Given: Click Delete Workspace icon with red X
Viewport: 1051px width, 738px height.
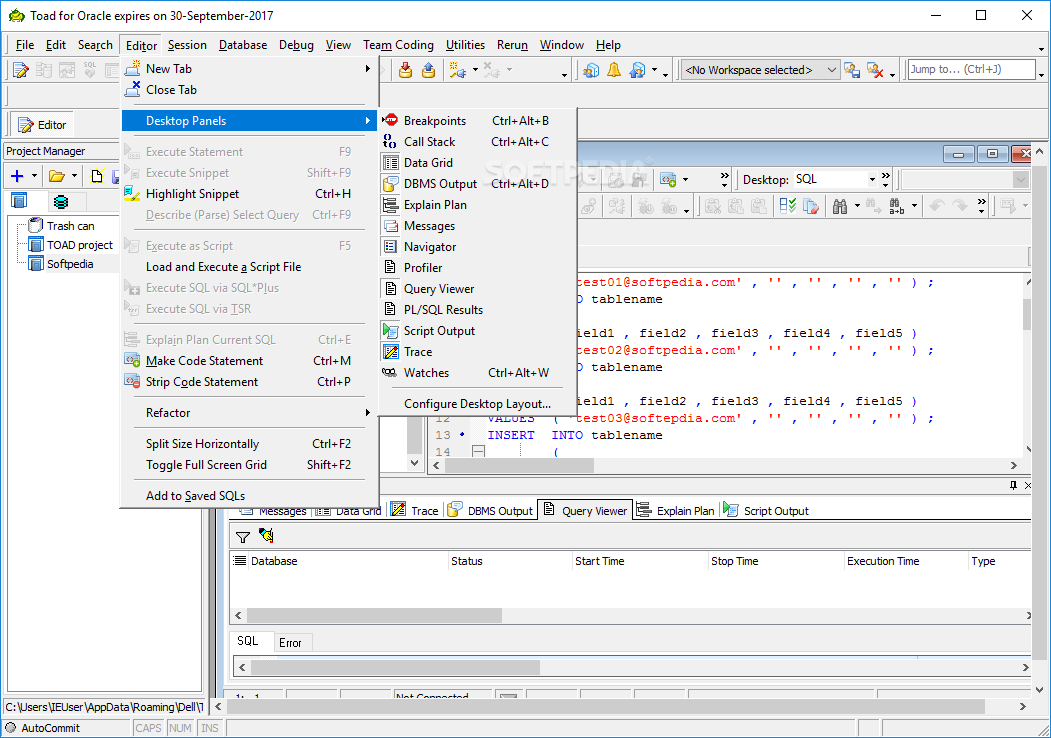Looking at the screenshot, I should [875, 70].
